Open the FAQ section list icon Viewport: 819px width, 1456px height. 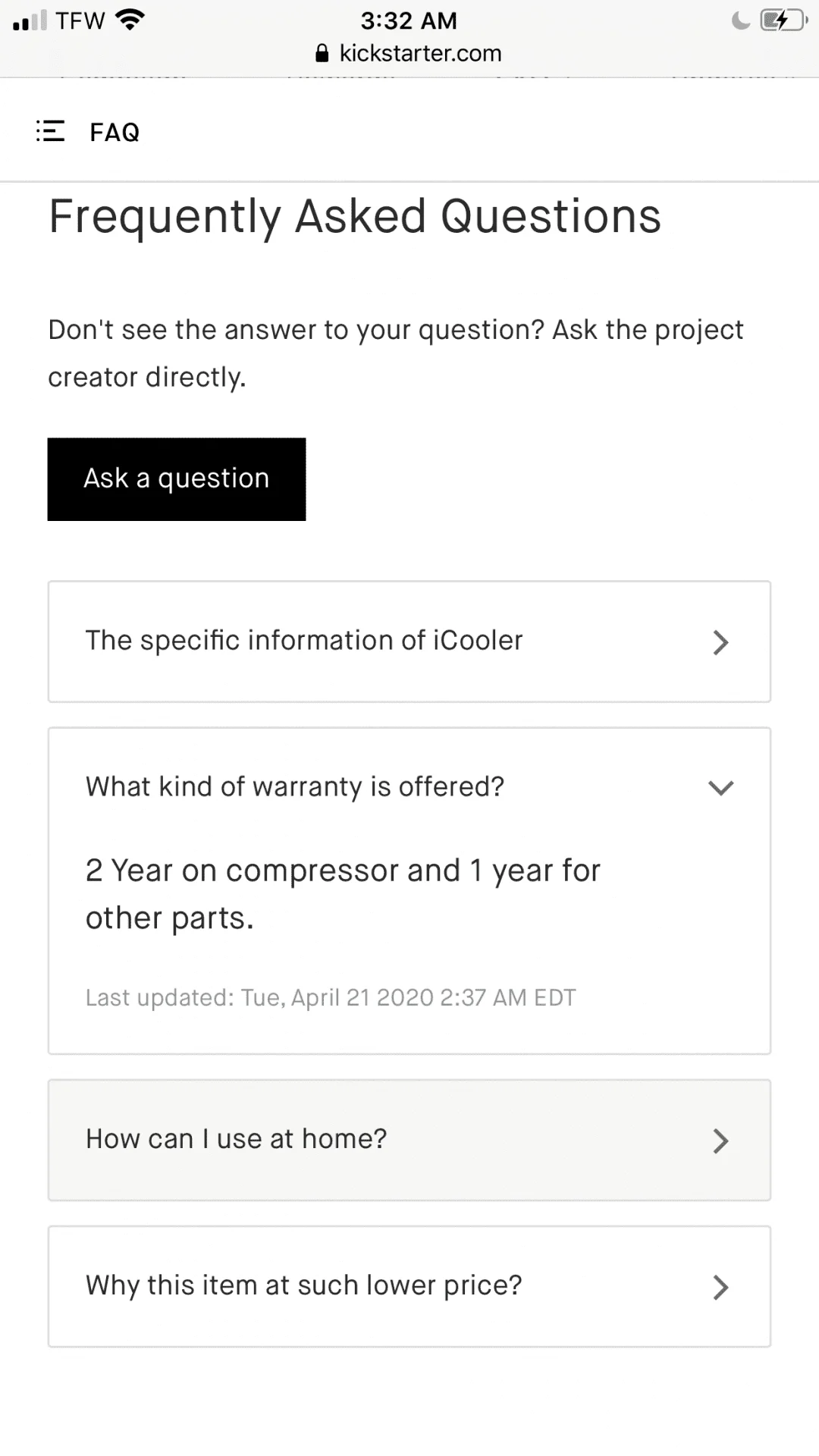click(x=50, y=131)
